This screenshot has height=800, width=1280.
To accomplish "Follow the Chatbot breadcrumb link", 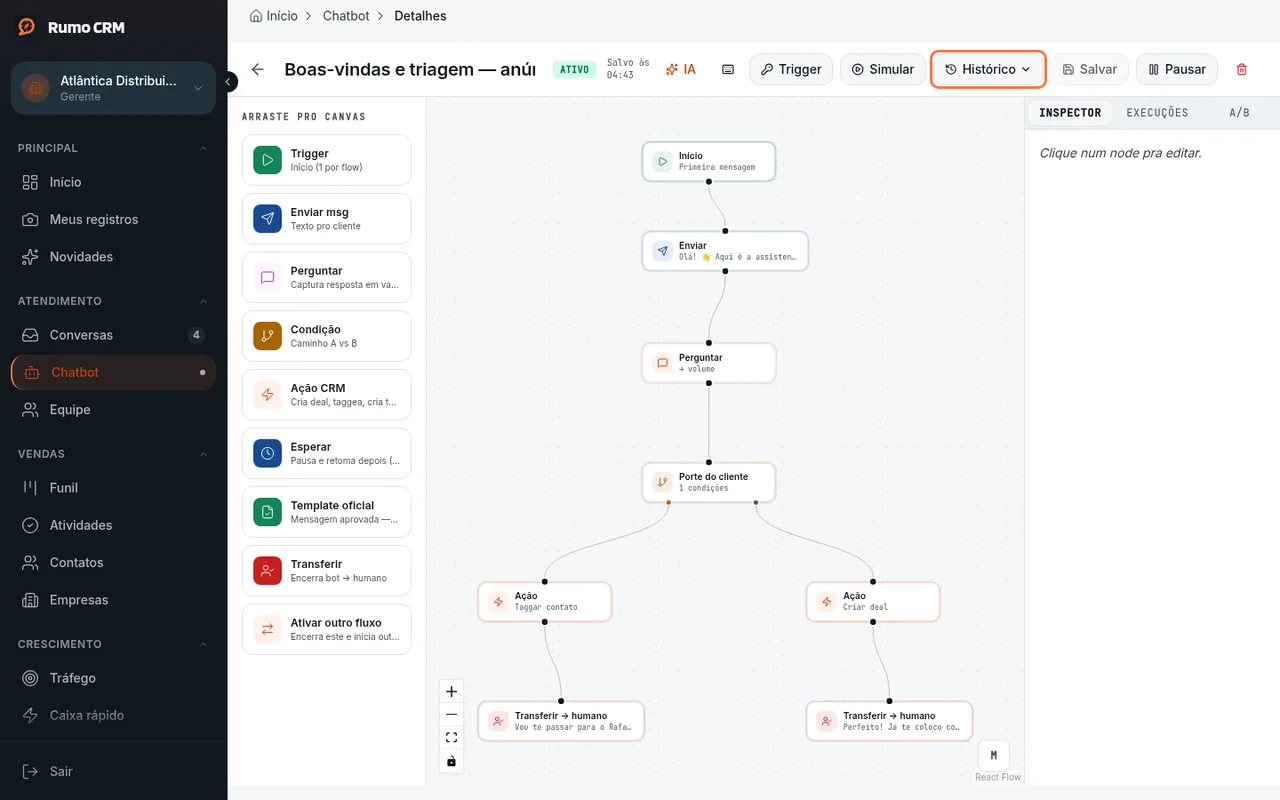I will 346,16.
